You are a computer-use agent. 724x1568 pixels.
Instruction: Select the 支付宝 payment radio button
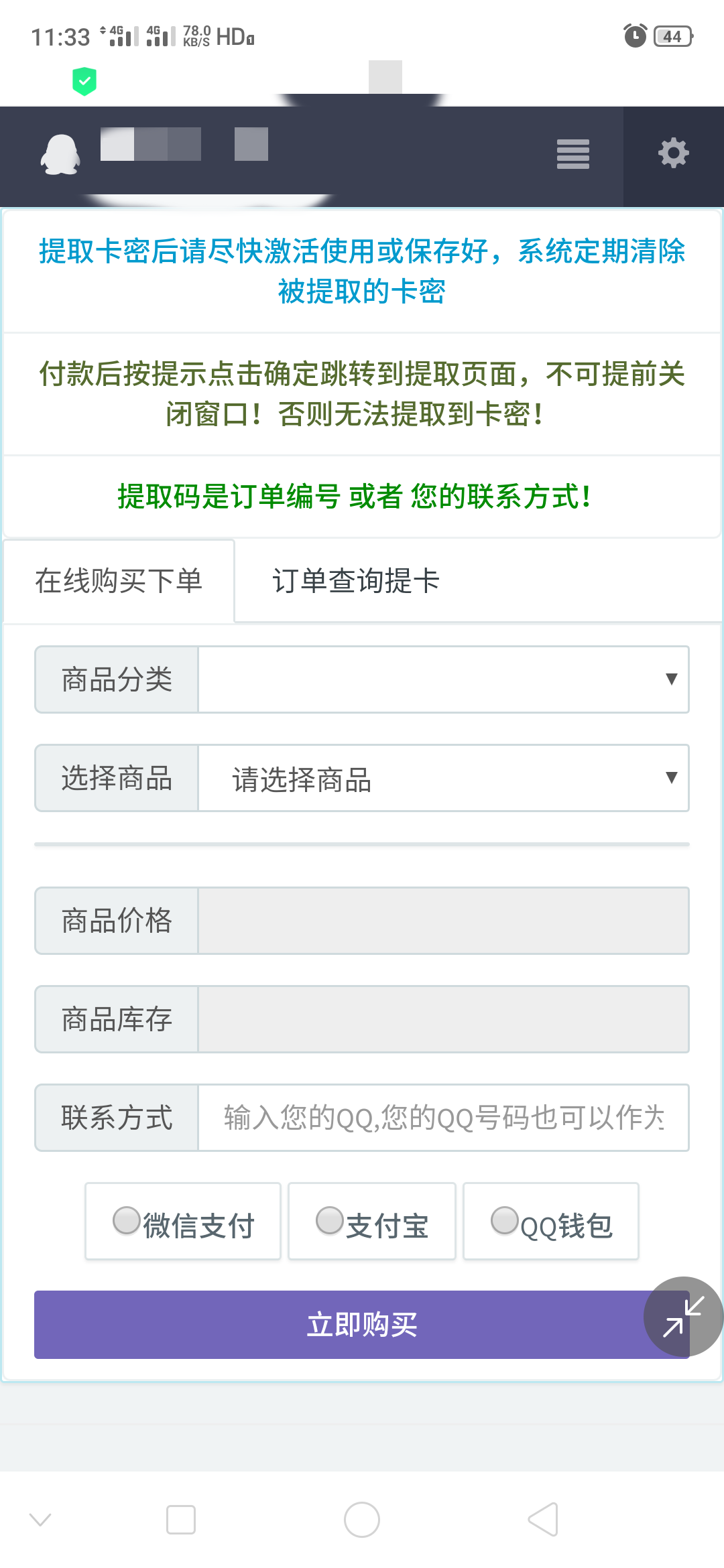coord(329,1221)
